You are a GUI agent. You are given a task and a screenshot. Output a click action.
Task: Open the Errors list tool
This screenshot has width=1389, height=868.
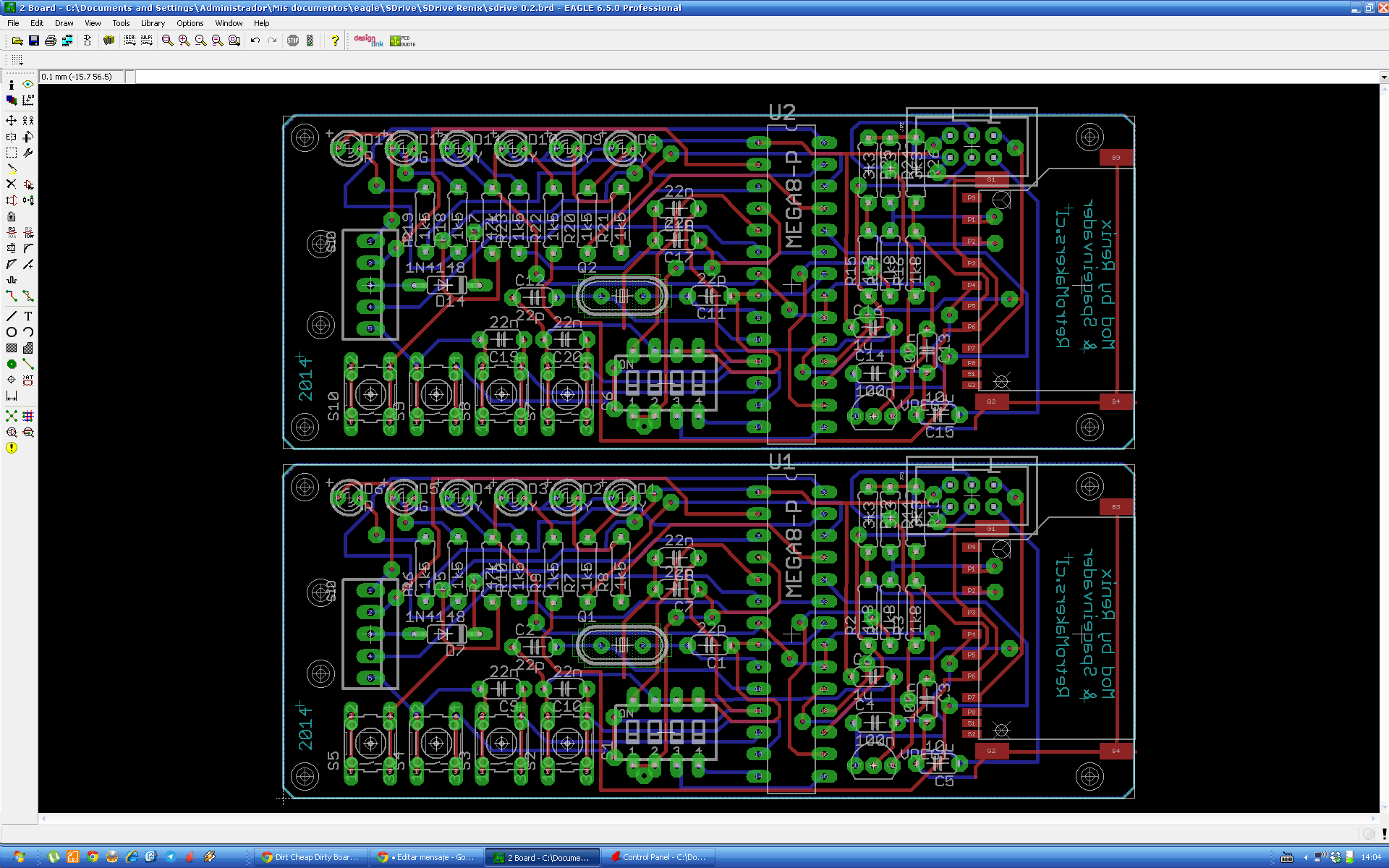pyautogui.click(x=12, y=448)
